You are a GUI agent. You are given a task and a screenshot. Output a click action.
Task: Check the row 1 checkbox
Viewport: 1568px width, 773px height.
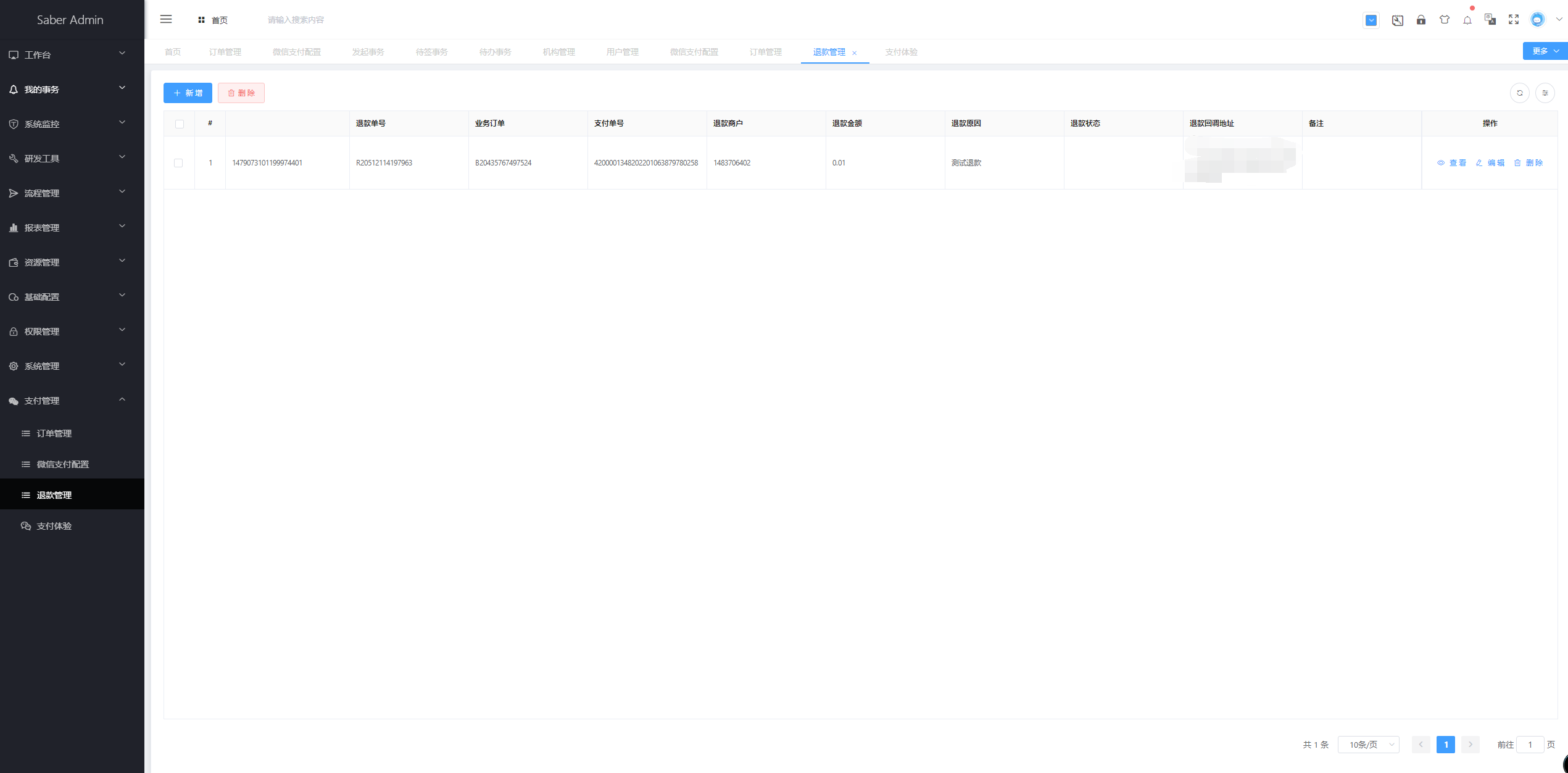178,163
